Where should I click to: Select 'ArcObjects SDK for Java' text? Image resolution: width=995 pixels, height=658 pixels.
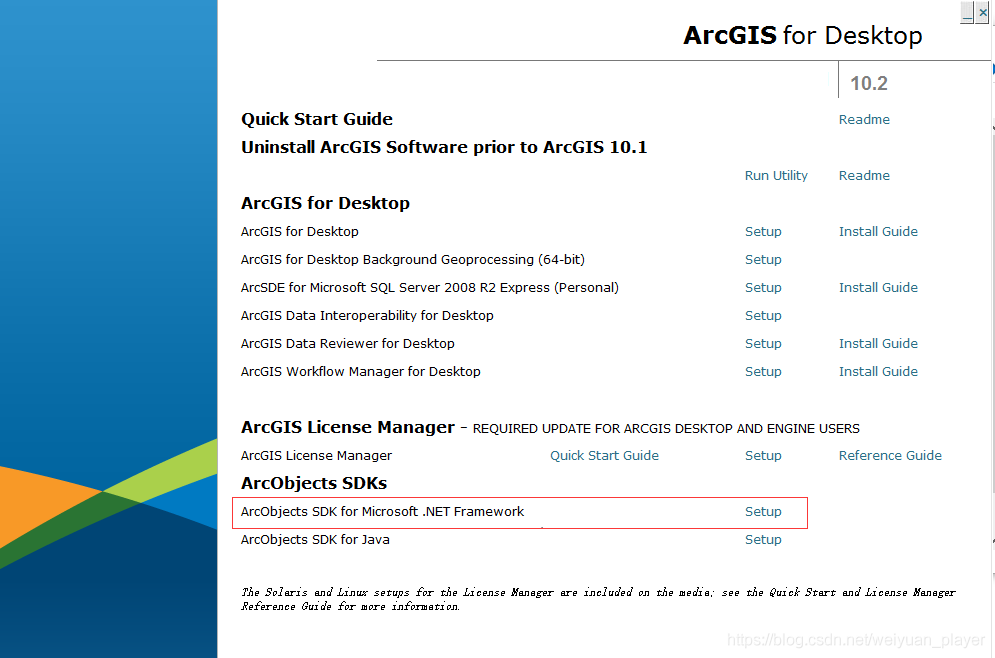315,539
